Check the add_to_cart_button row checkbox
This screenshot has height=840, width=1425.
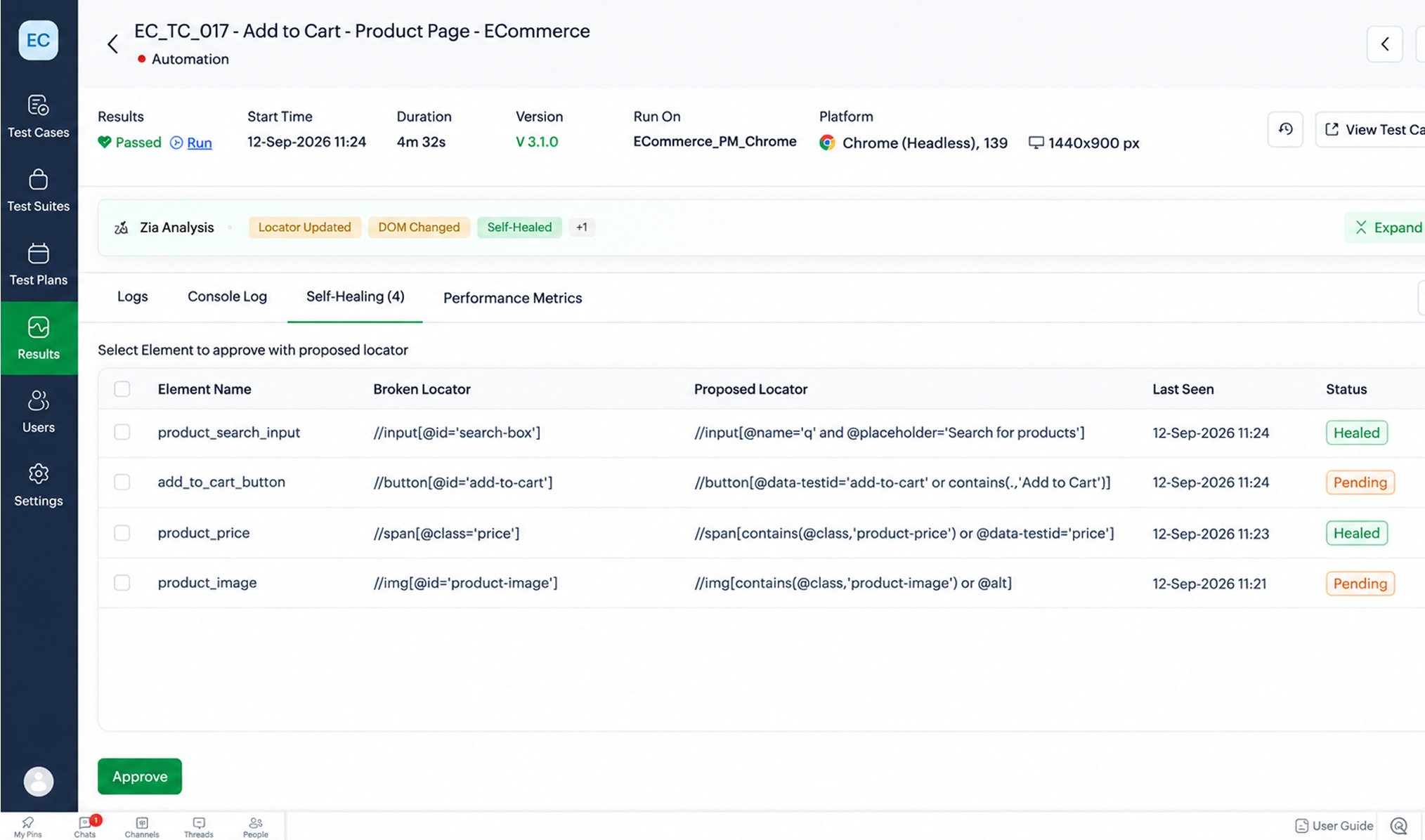tap(122, 482)
